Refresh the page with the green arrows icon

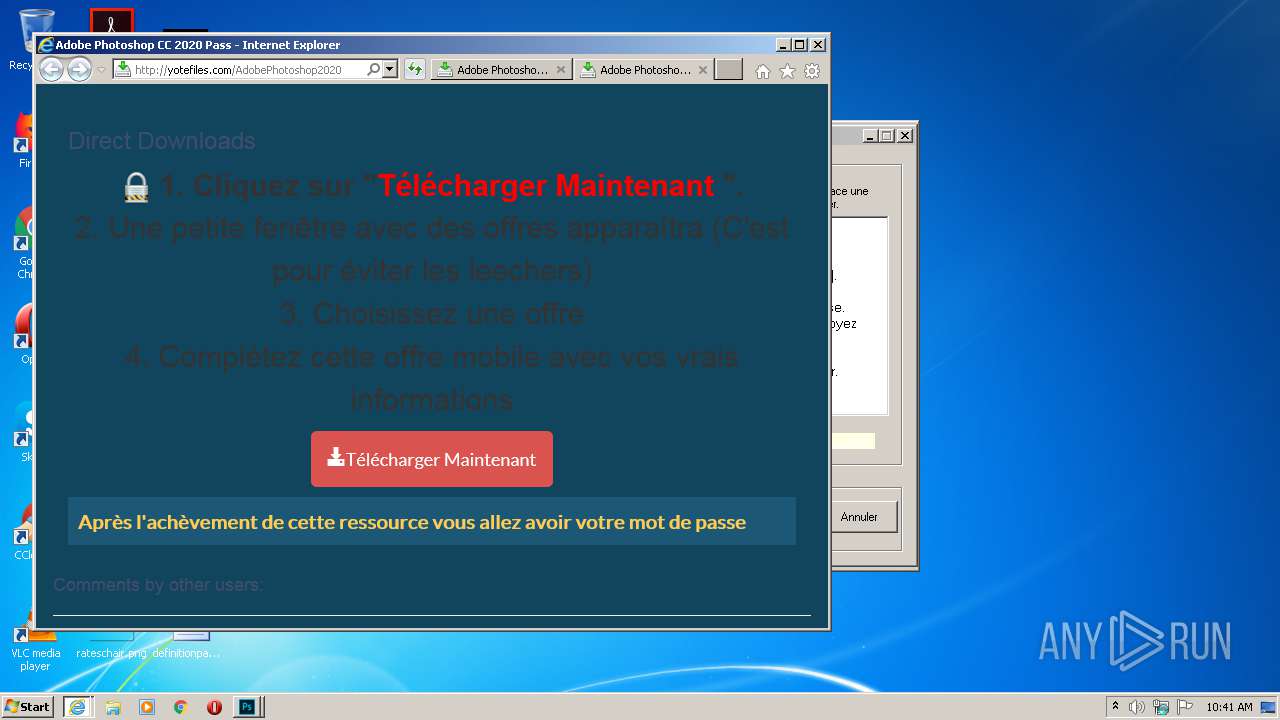415,69
